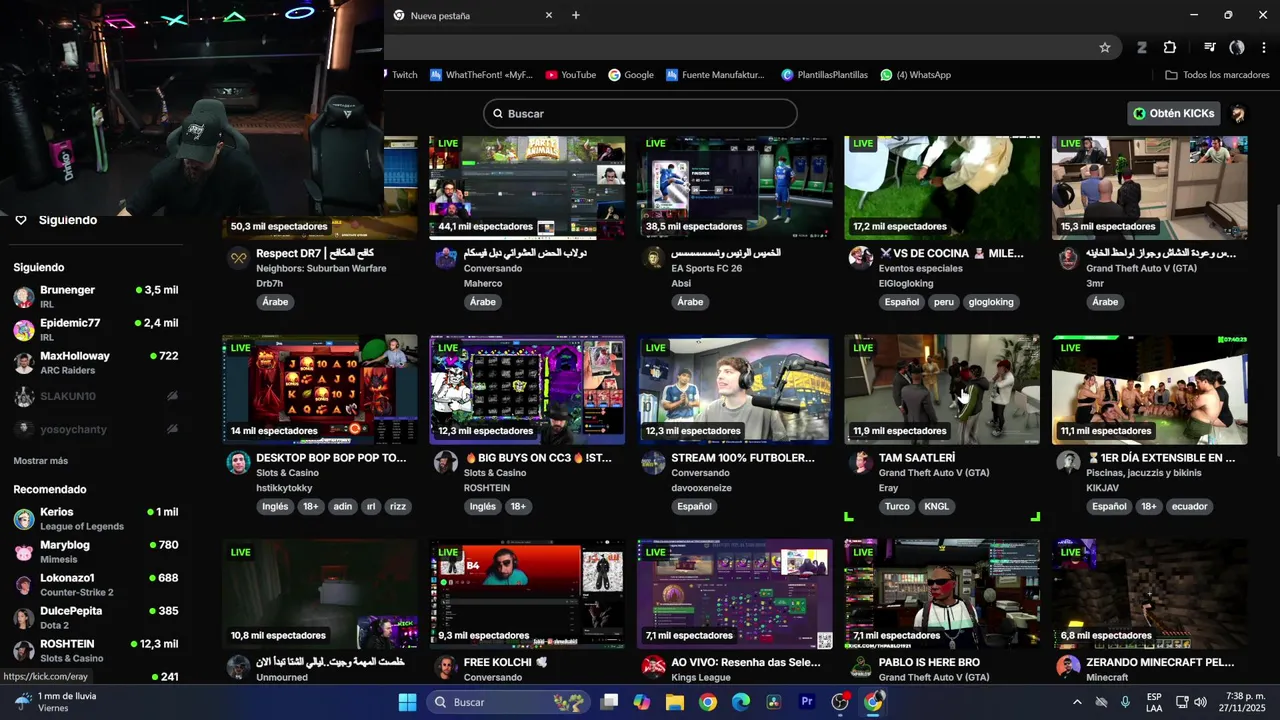Open the Chrome profile avatar
Screen dimensions: 1280x720
pos(1237,47)
